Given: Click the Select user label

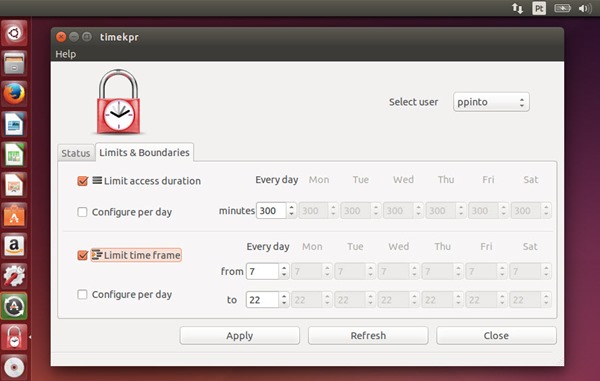Looking at the screenshot, I should point(413,102).
